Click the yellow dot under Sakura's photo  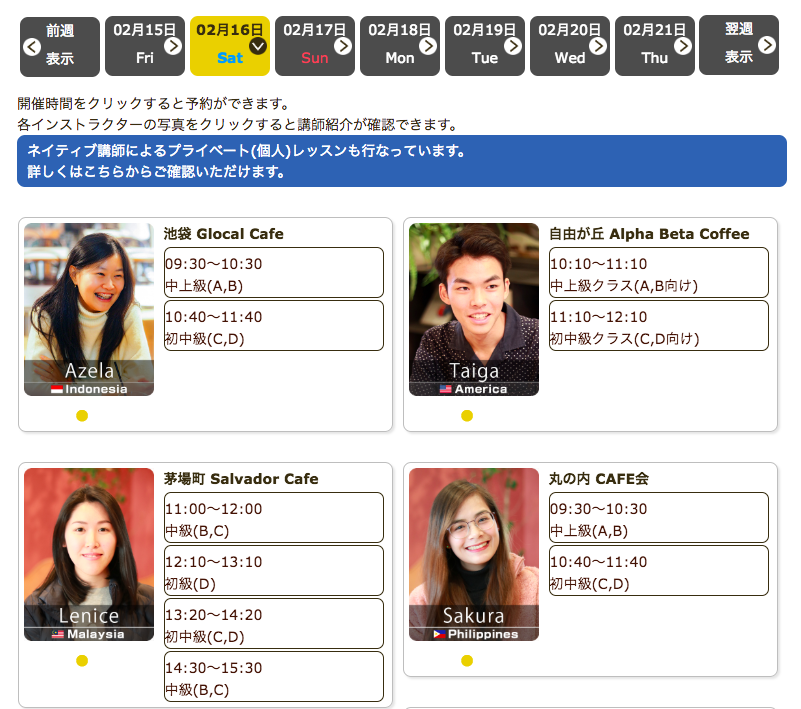(x=467, y=660)
